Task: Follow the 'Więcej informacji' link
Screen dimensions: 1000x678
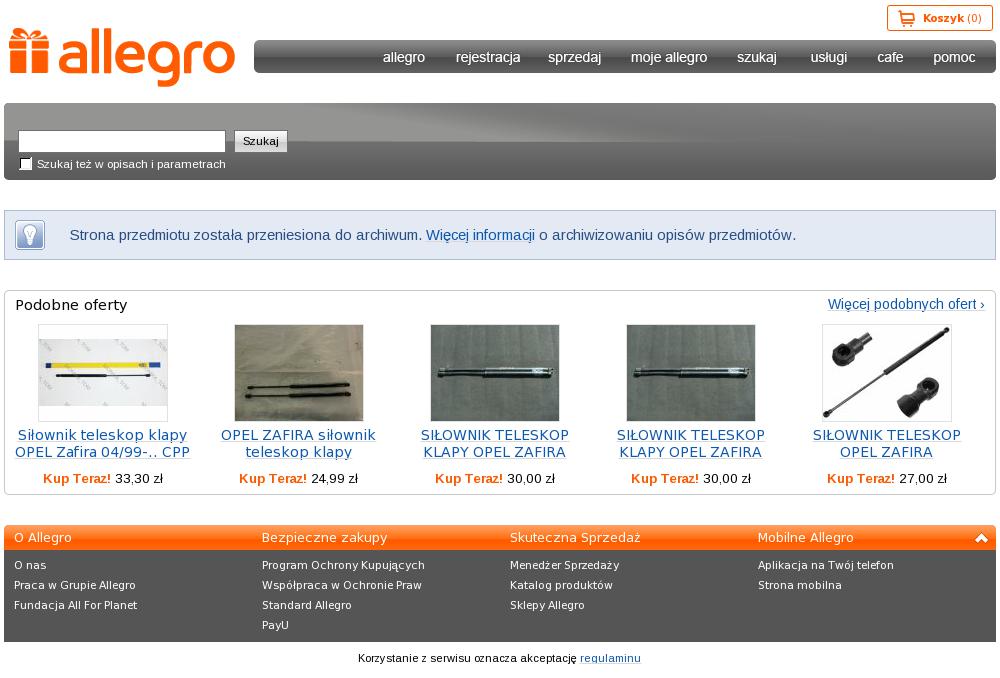Action: (x=480, y=235)
